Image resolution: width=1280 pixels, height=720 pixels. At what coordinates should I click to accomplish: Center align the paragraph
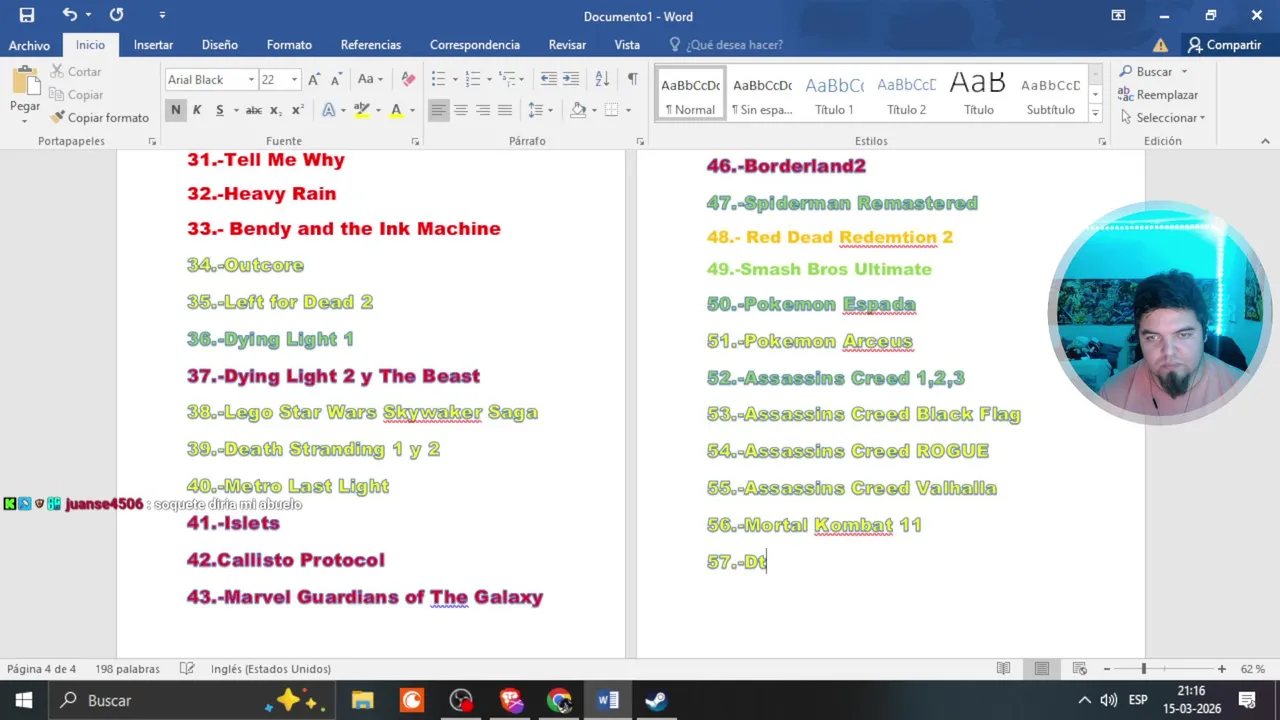pyautogui.click(x=461, y=110)
